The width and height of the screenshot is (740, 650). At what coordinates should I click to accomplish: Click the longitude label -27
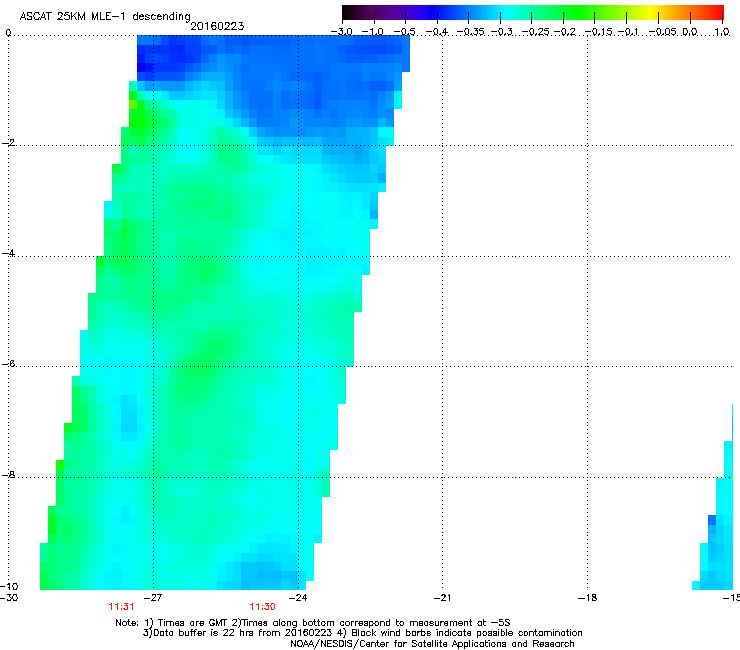153,598
